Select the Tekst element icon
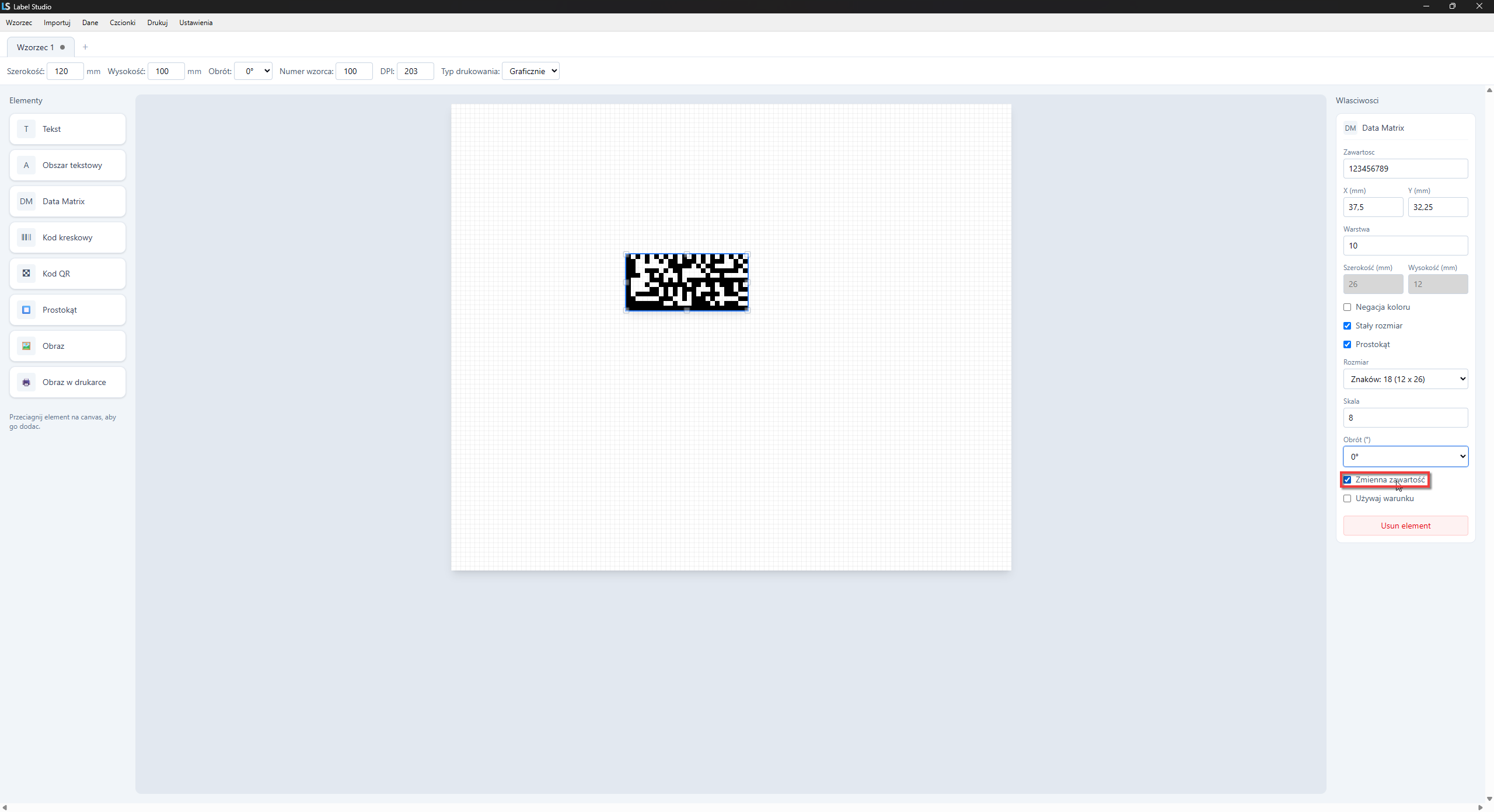The image size is (1494, 812). point(26,129)
